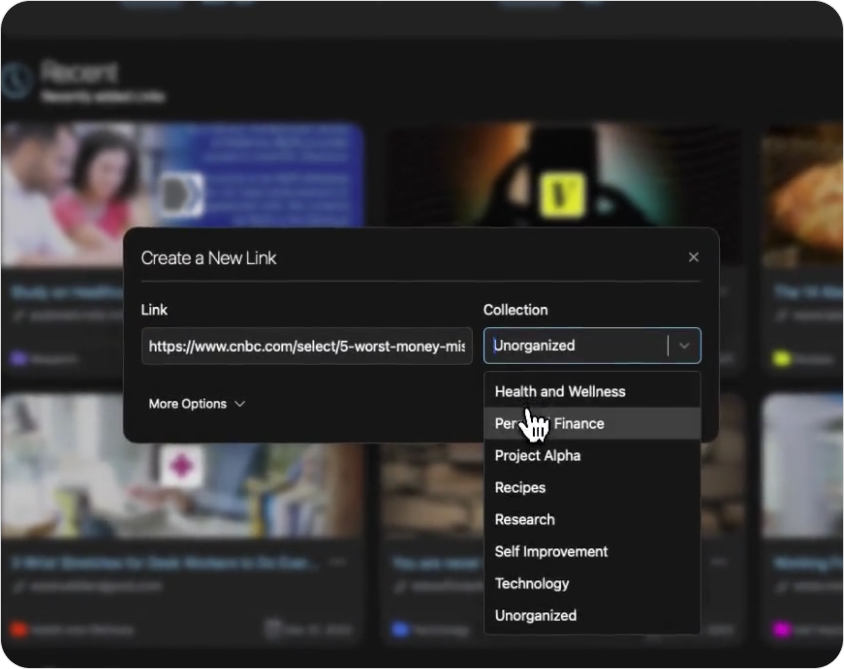Close the Create a New Link dialog
This screenshot has height=669, width=844.
point(693,257)
